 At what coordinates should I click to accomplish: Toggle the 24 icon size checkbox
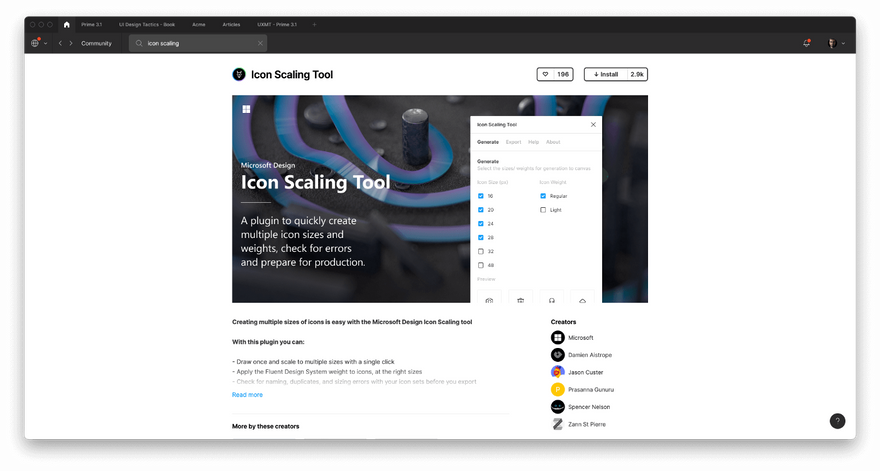[480, 223]
